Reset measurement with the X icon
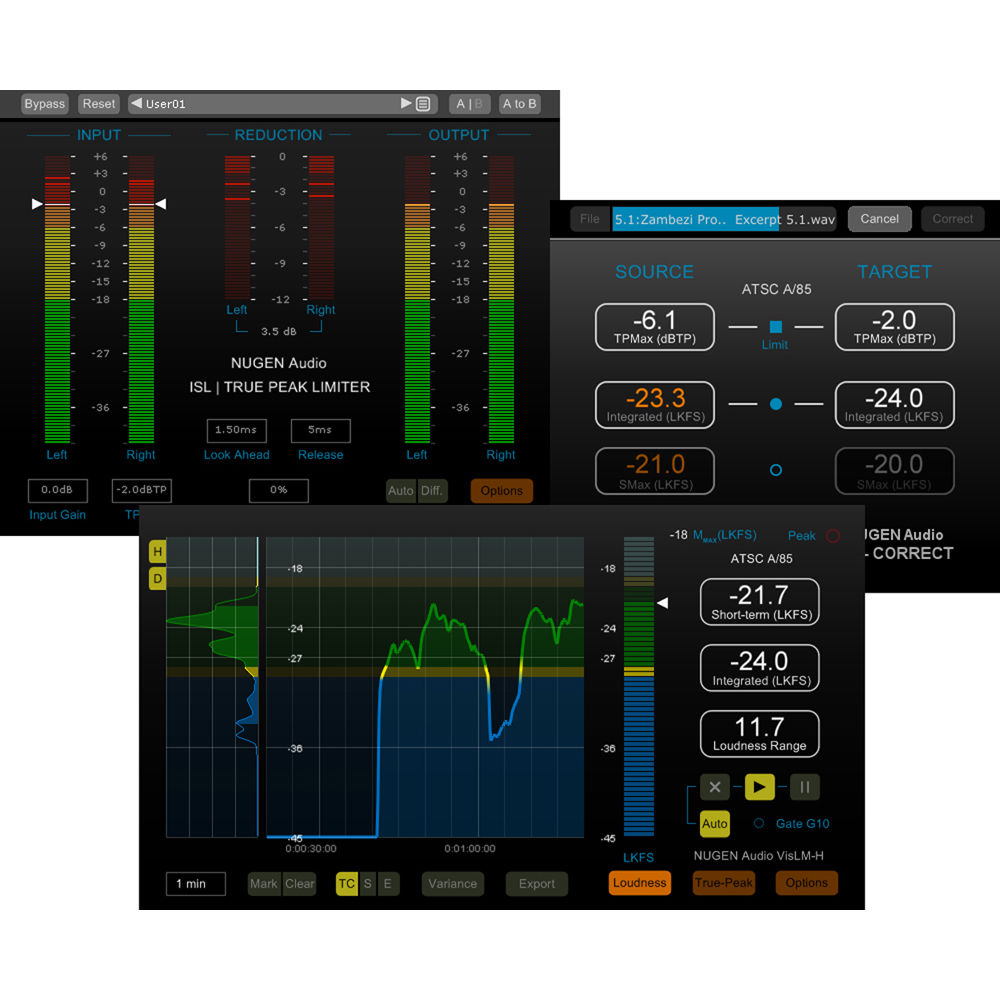 [x=714, y=787]
